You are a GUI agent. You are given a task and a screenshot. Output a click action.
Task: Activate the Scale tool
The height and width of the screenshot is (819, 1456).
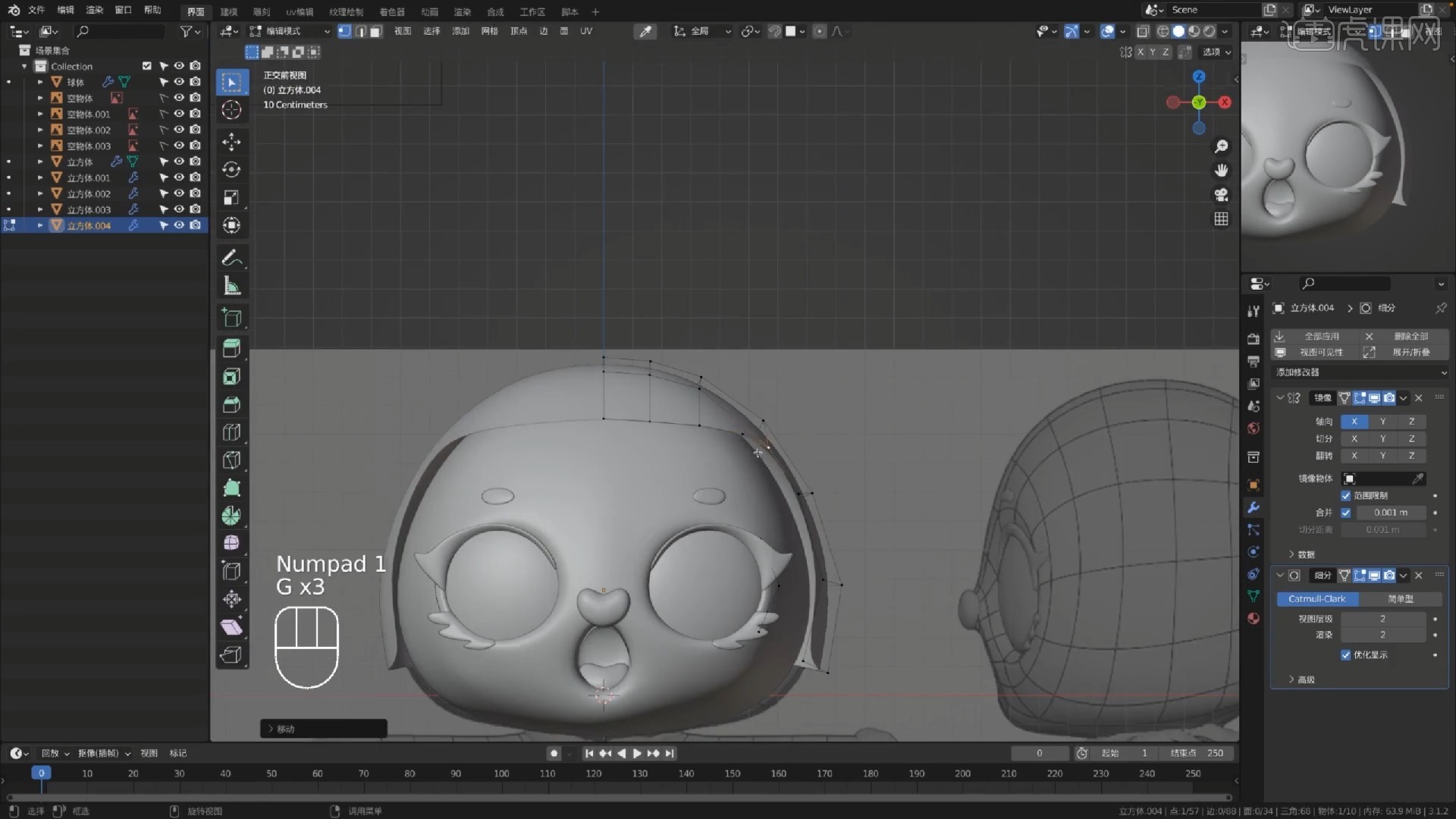point(231,198)
